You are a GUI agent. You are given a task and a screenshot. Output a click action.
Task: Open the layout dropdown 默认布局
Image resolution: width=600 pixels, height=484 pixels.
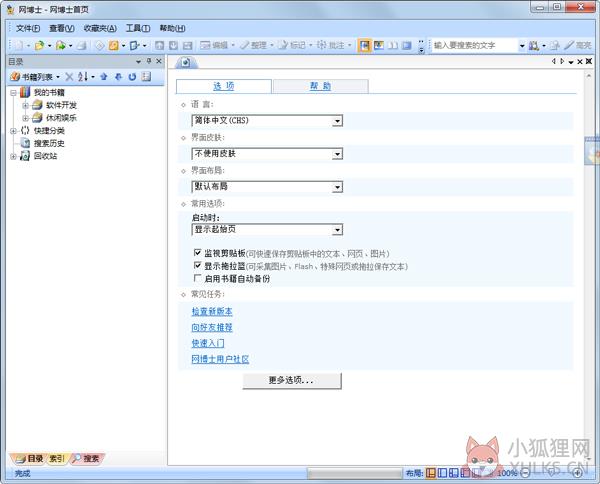tap(267, 187)
